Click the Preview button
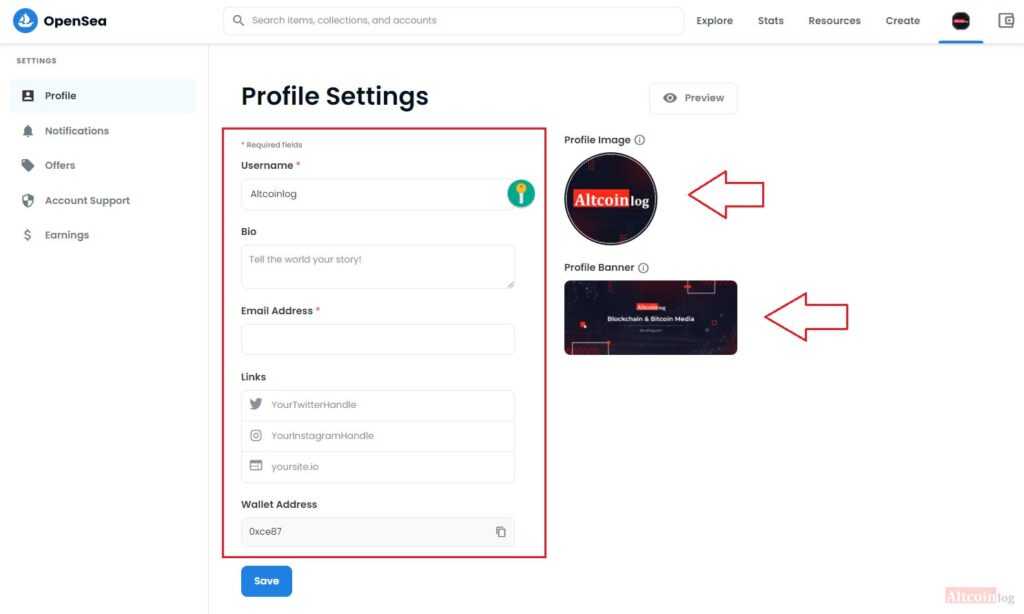Image resolution: width=1024 pixels, height=614 pixels. pos(693,98)
